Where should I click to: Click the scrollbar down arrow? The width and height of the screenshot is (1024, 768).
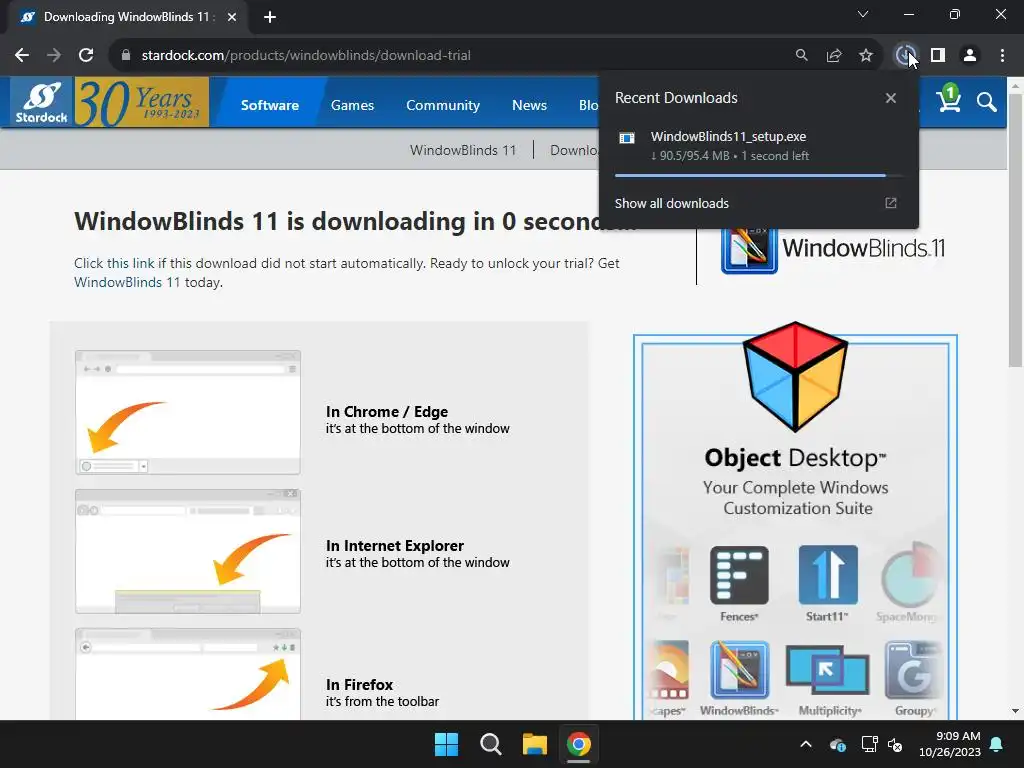click(x=1015, y=711)
